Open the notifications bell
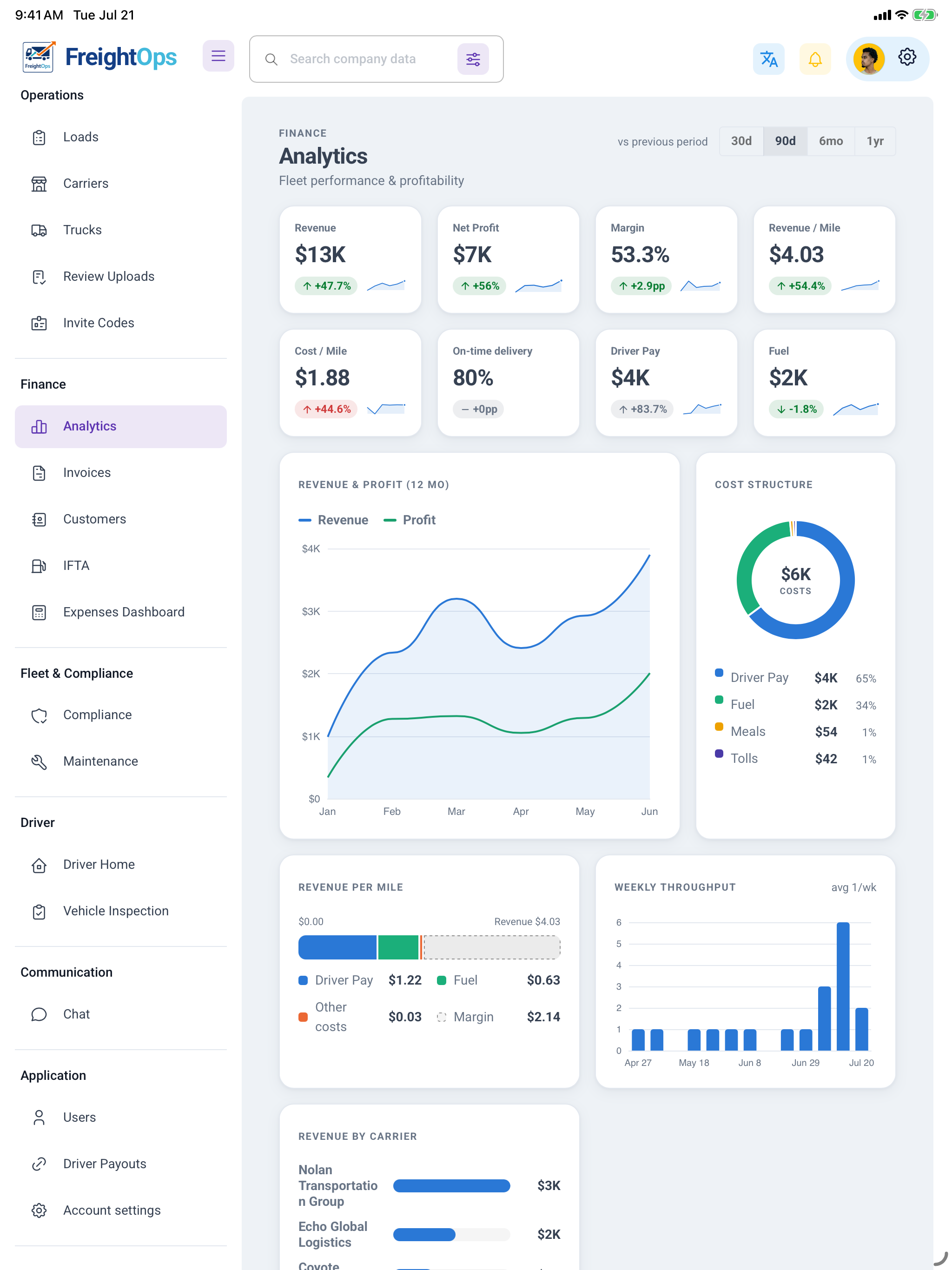Screen dimensions: 952x1270 [815, 59]
